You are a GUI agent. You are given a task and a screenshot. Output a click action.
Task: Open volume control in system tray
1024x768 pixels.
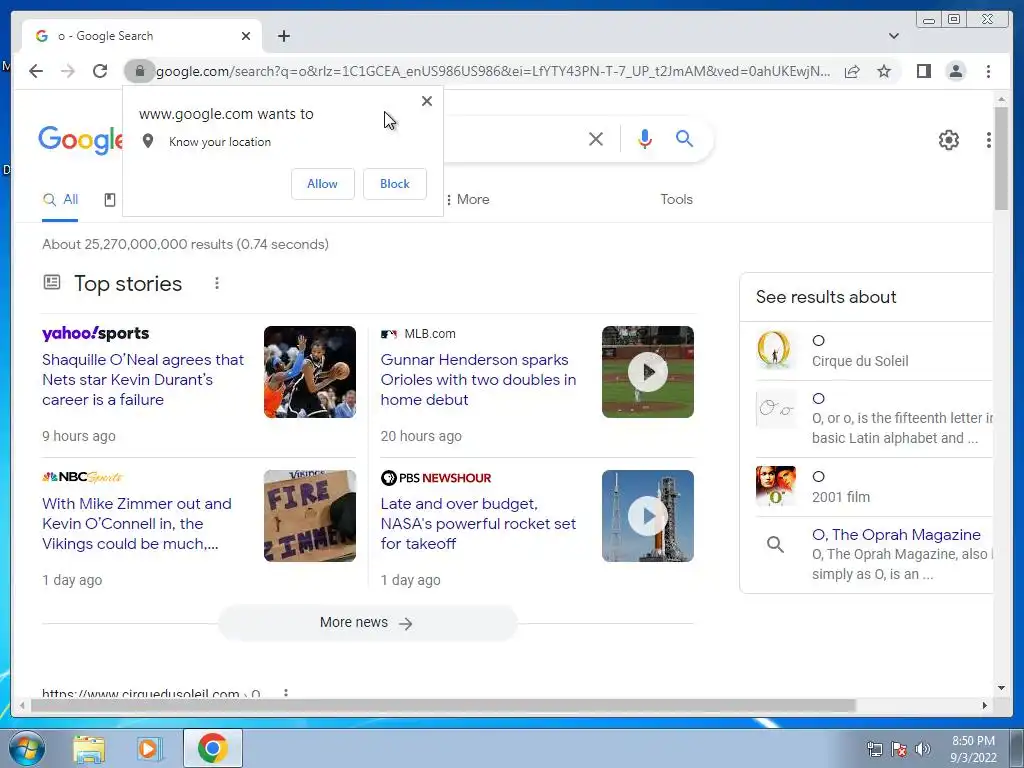(x=923, y=749)
